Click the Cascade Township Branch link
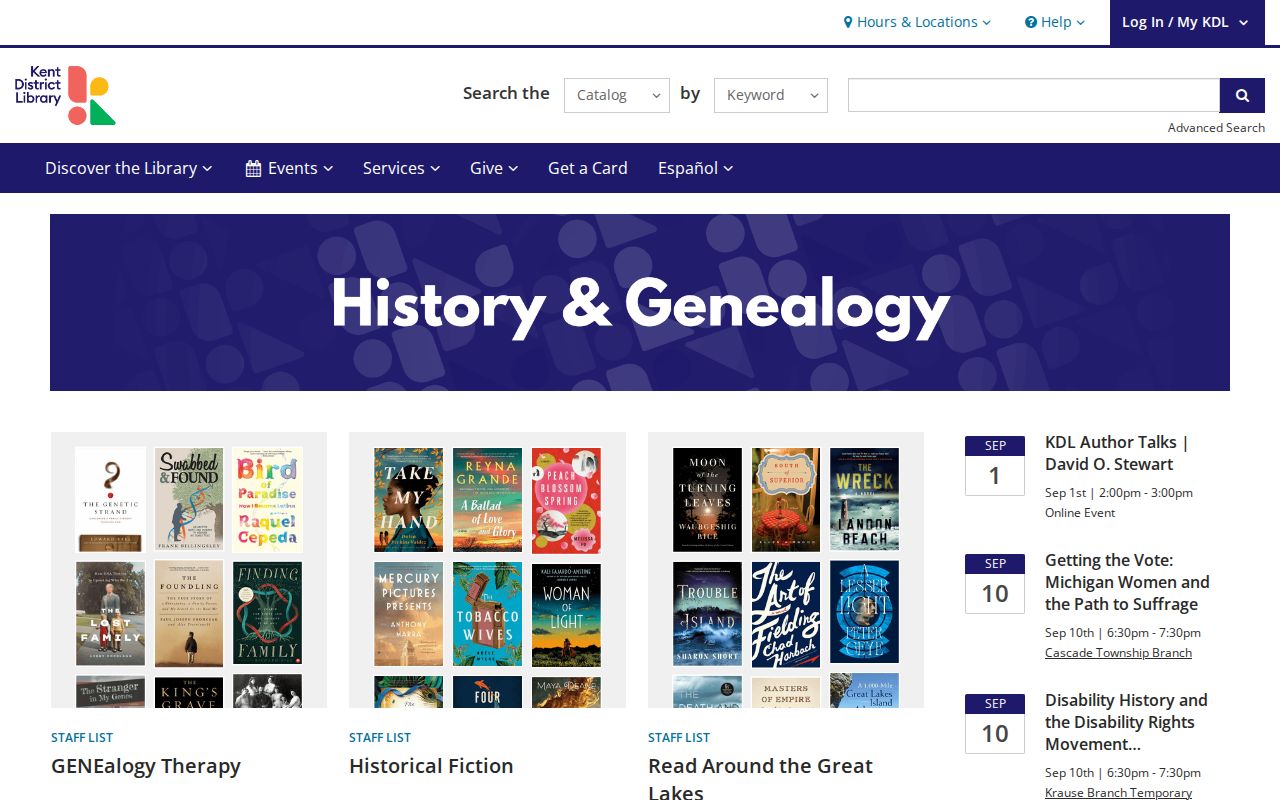 click(1118, 653)
